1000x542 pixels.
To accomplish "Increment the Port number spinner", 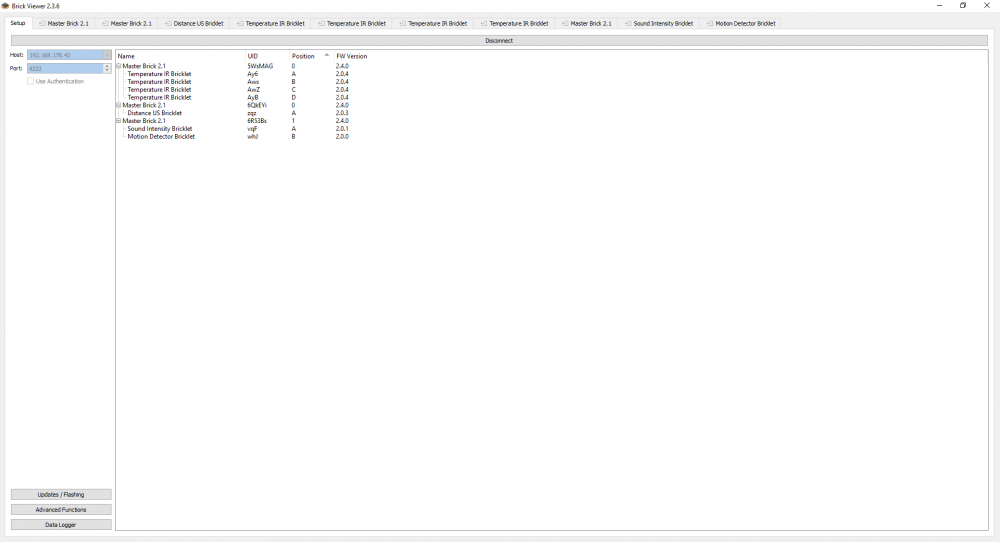I will pos(107,66).
